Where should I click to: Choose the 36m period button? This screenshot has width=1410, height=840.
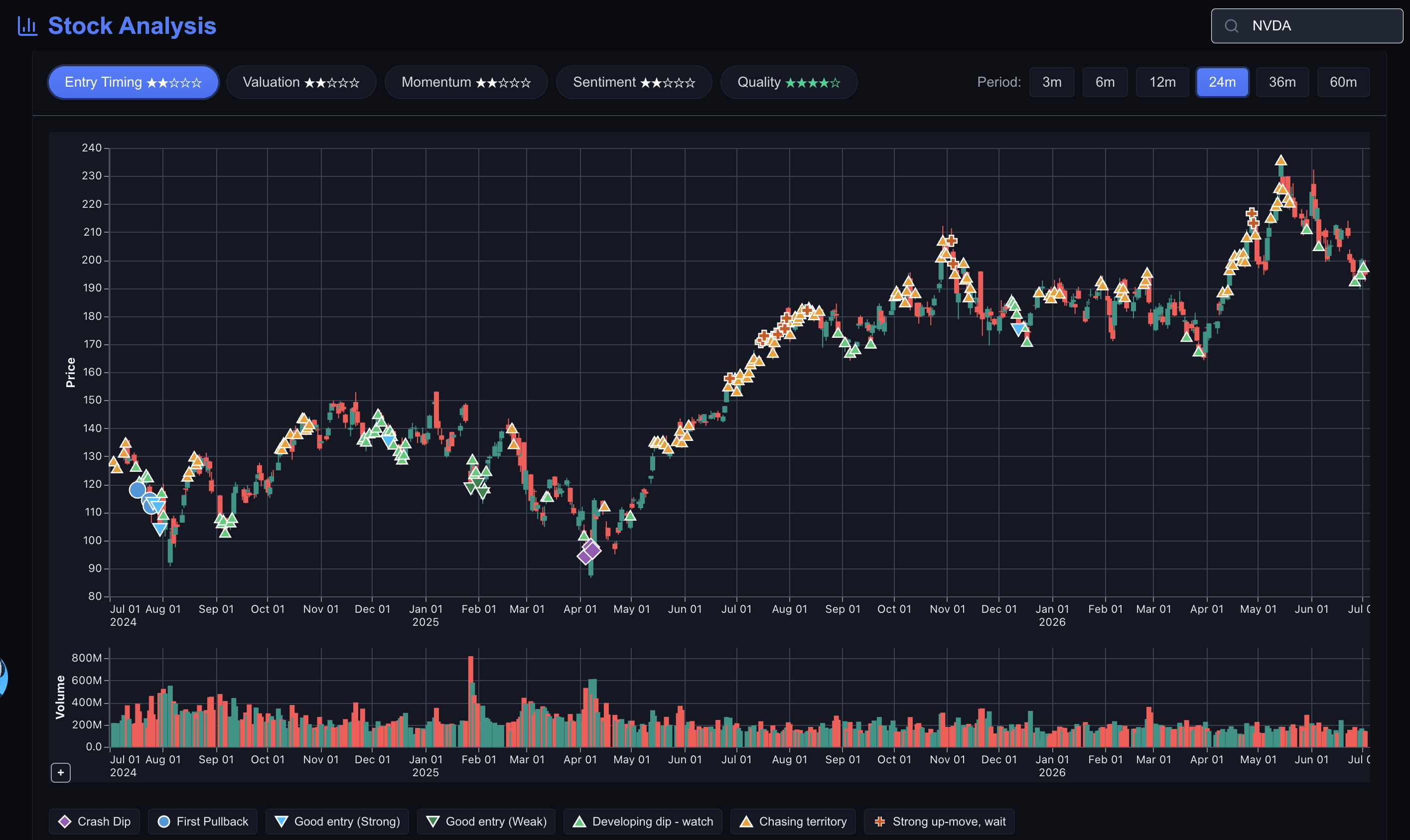coord(1282,82)
